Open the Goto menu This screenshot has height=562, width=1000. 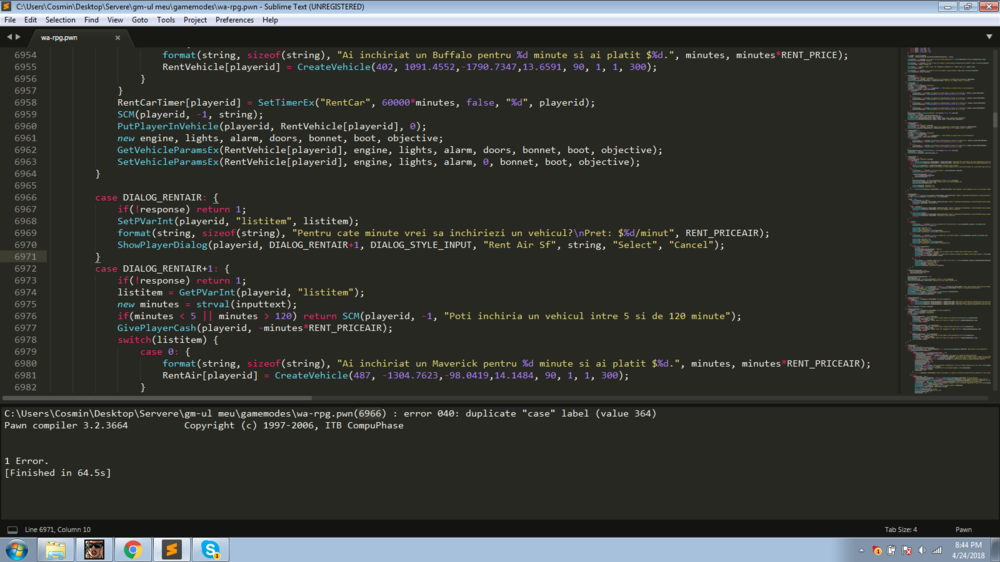click(x=140, y=20)
